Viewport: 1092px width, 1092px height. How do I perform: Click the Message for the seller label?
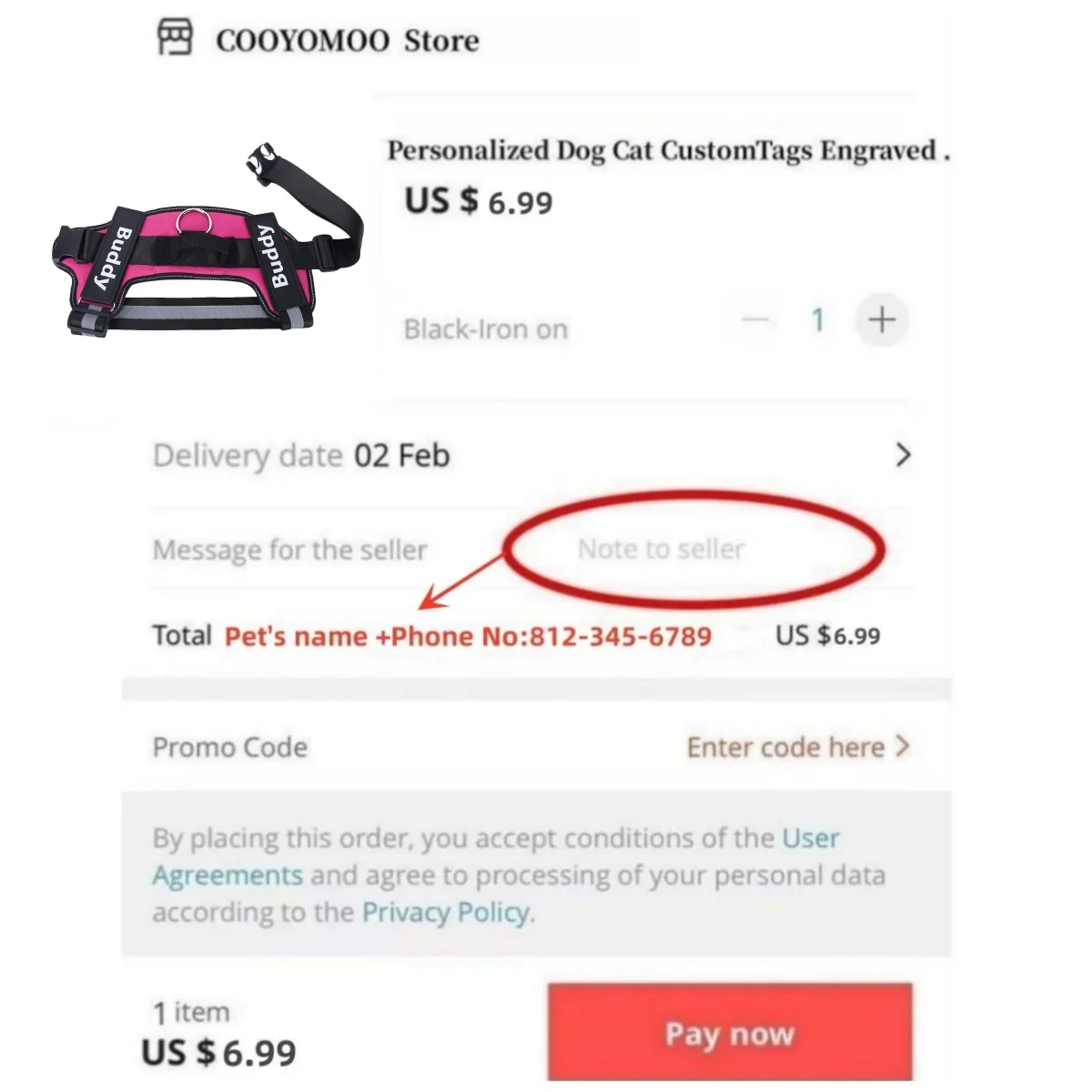289,550
